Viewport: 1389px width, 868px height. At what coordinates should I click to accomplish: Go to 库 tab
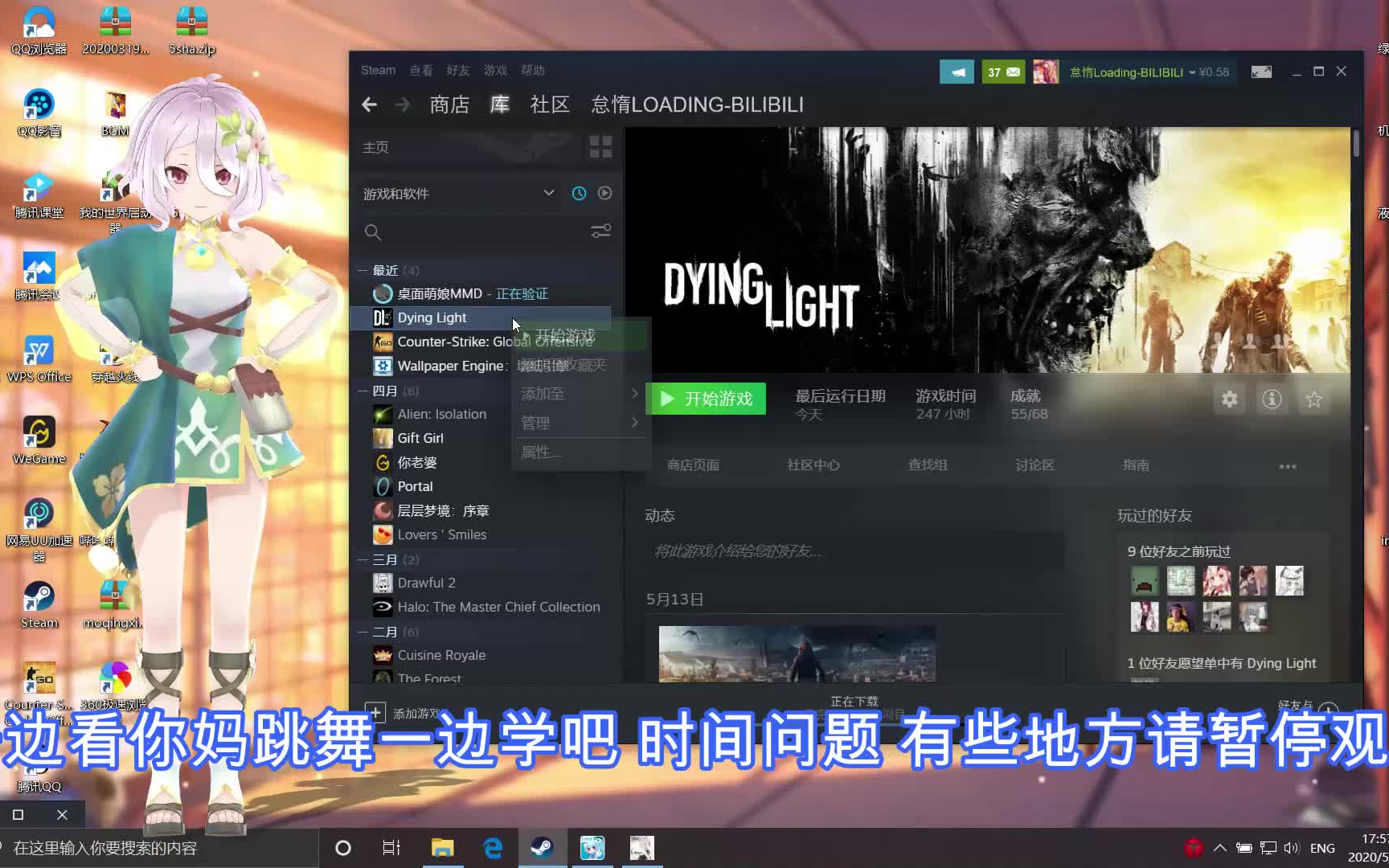(x=500, y=104)
